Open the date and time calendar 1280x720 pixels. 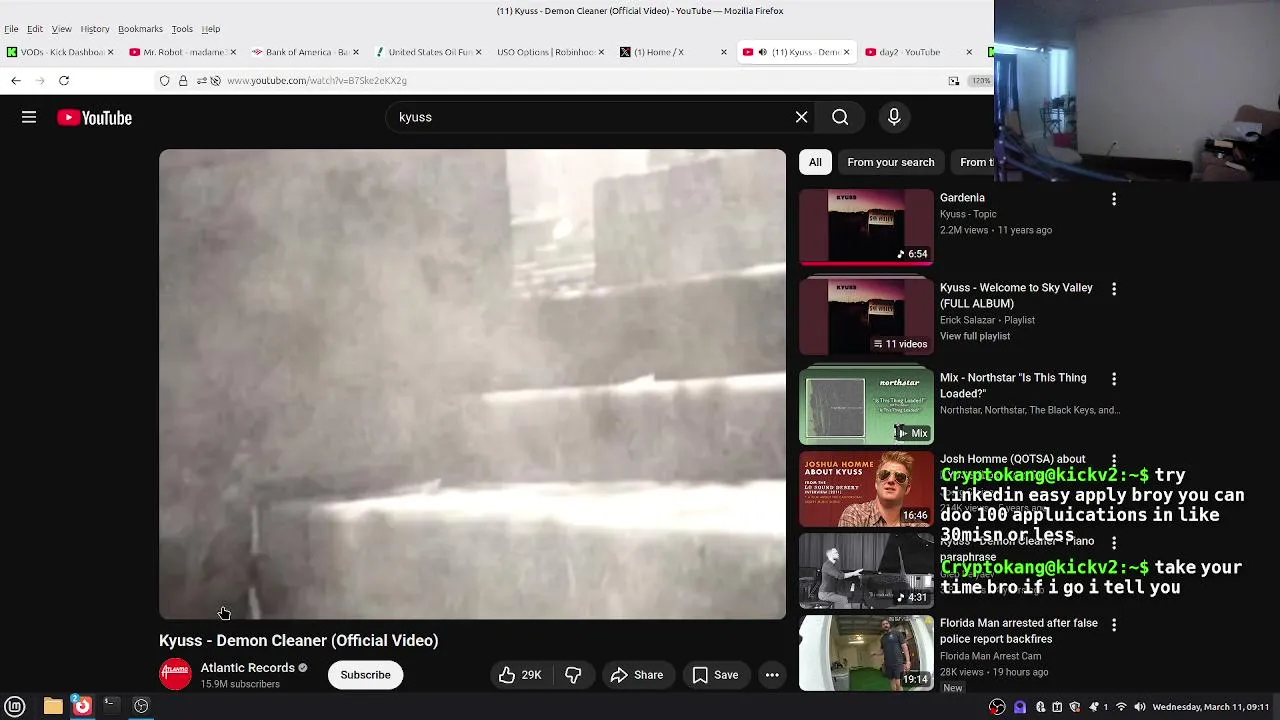pyautogui.click(x=1212, y=707)
